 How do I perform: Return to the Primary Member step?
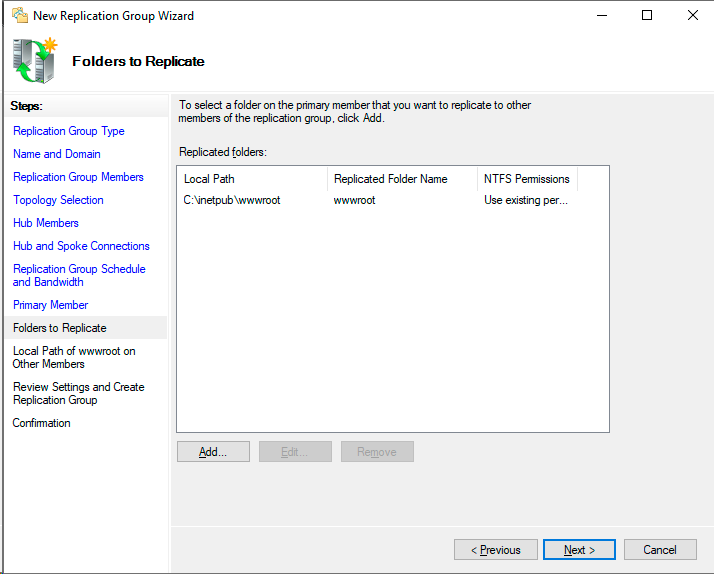(x=50, y=305)
